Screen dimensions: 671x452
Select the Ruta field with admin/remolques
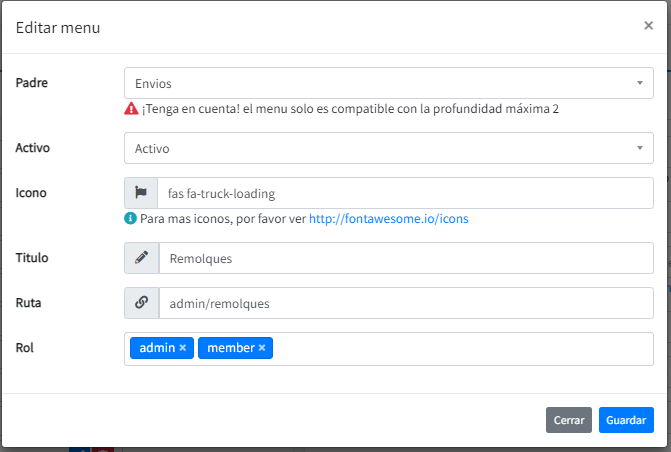point(404,303)
